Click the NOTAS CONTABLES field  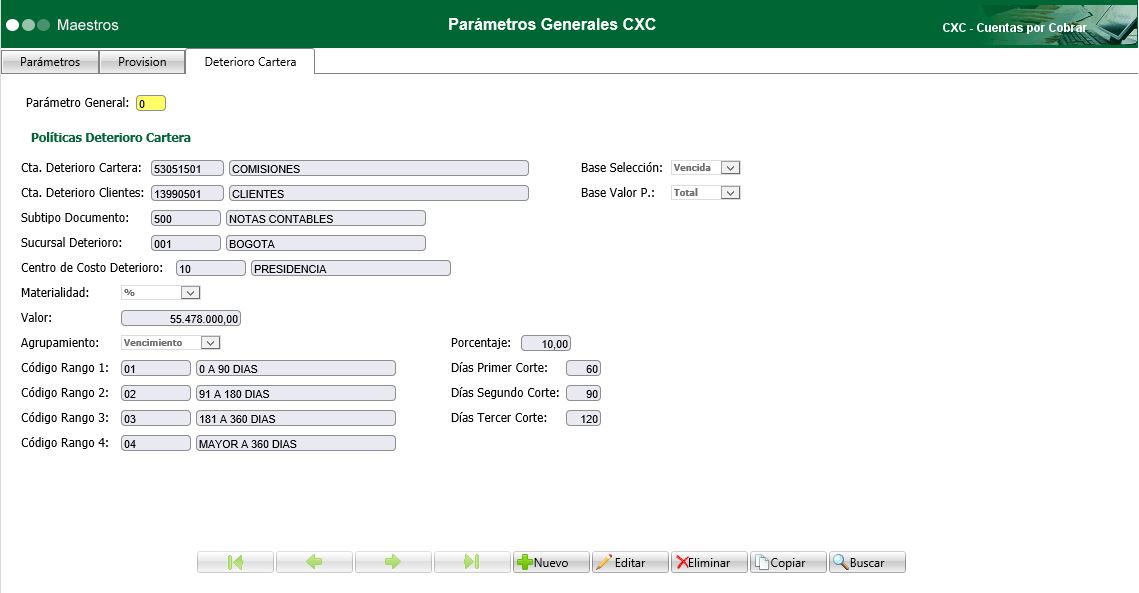point(325,218)
